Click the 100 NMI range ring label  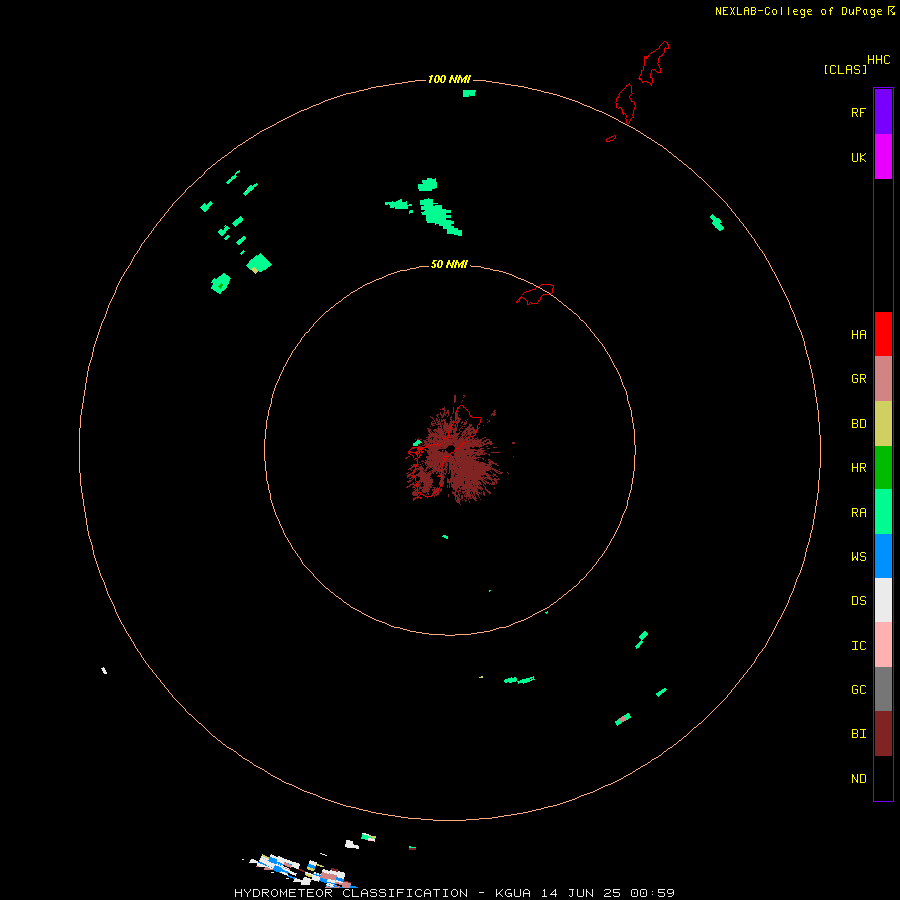(x=449, y=79)
